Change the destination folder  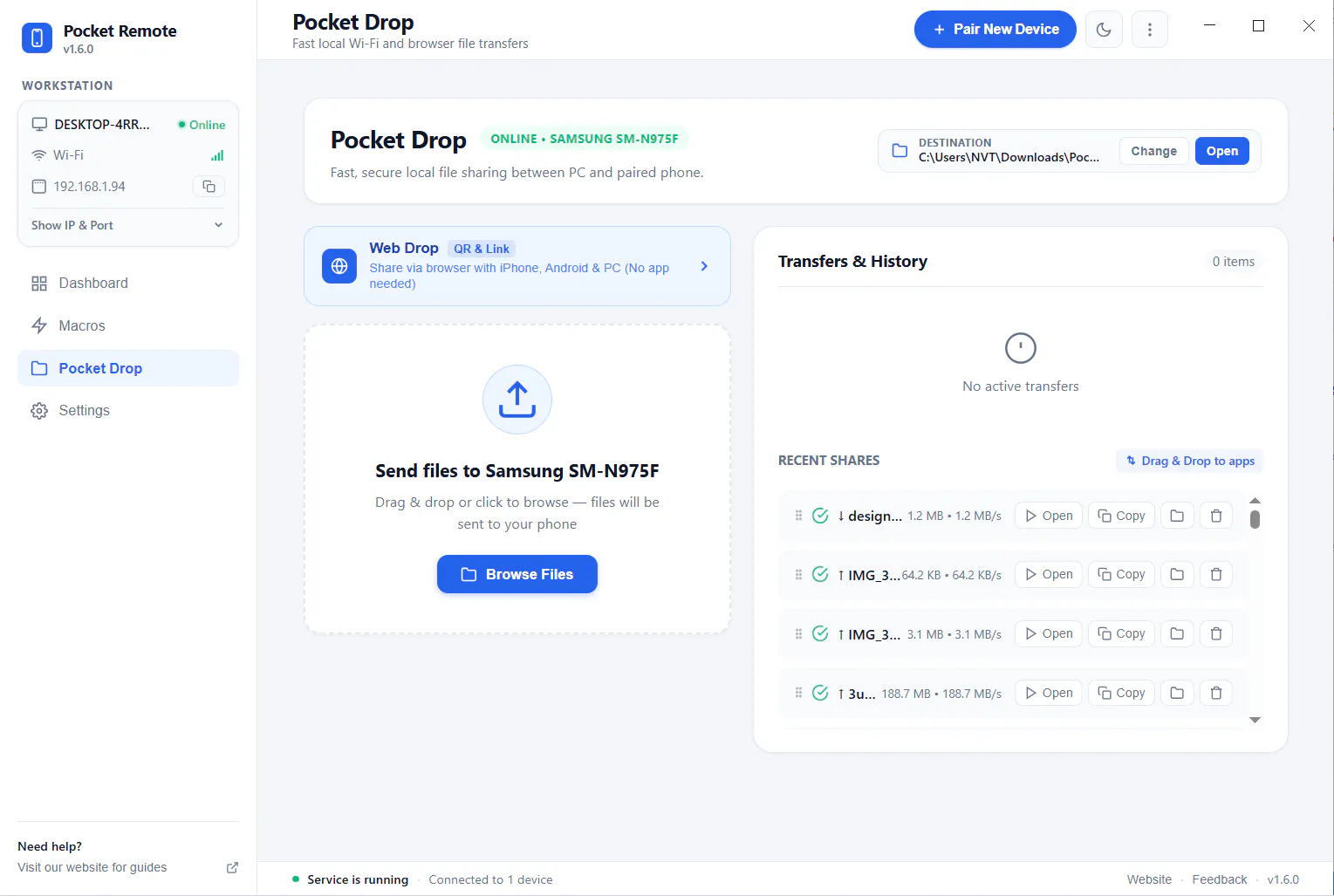(1153, 151)
